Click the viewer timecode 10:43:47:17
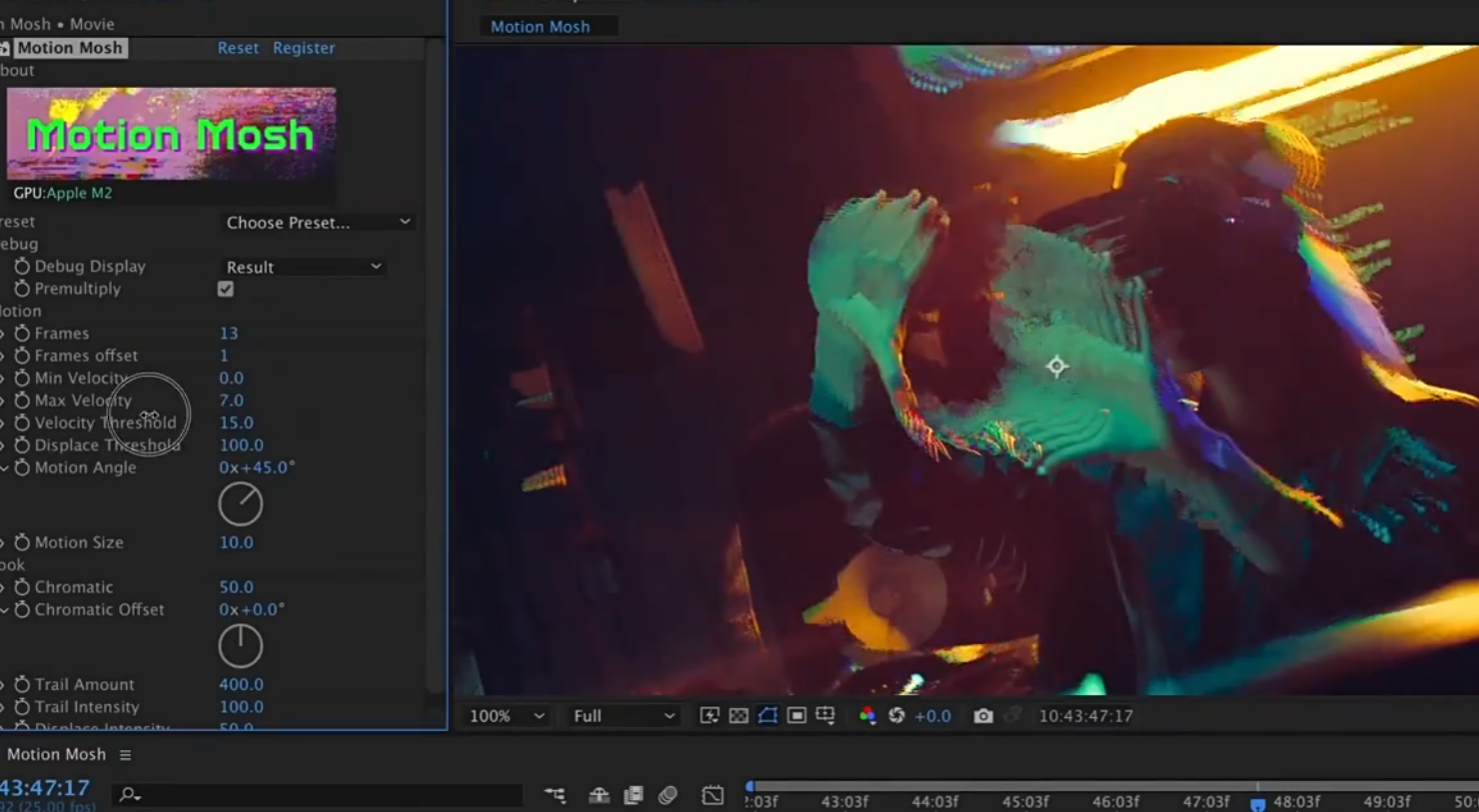Viewport: 1479px width, 812px height. 1085,716
